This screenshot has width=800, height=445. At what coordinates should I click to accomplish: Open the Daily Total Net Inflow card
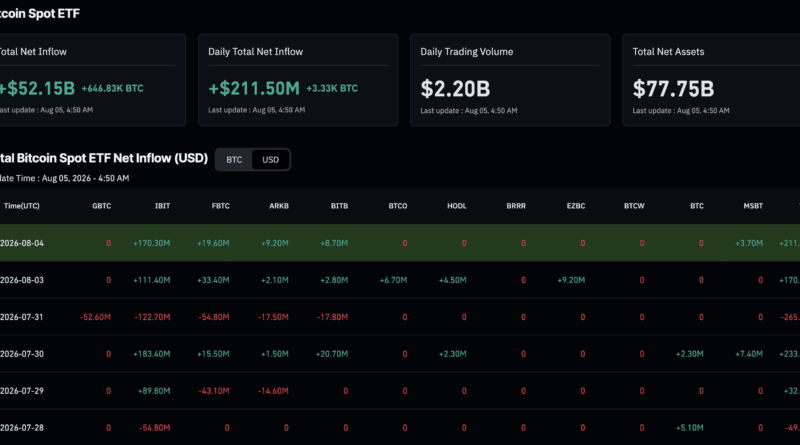[x=298, y=80]
